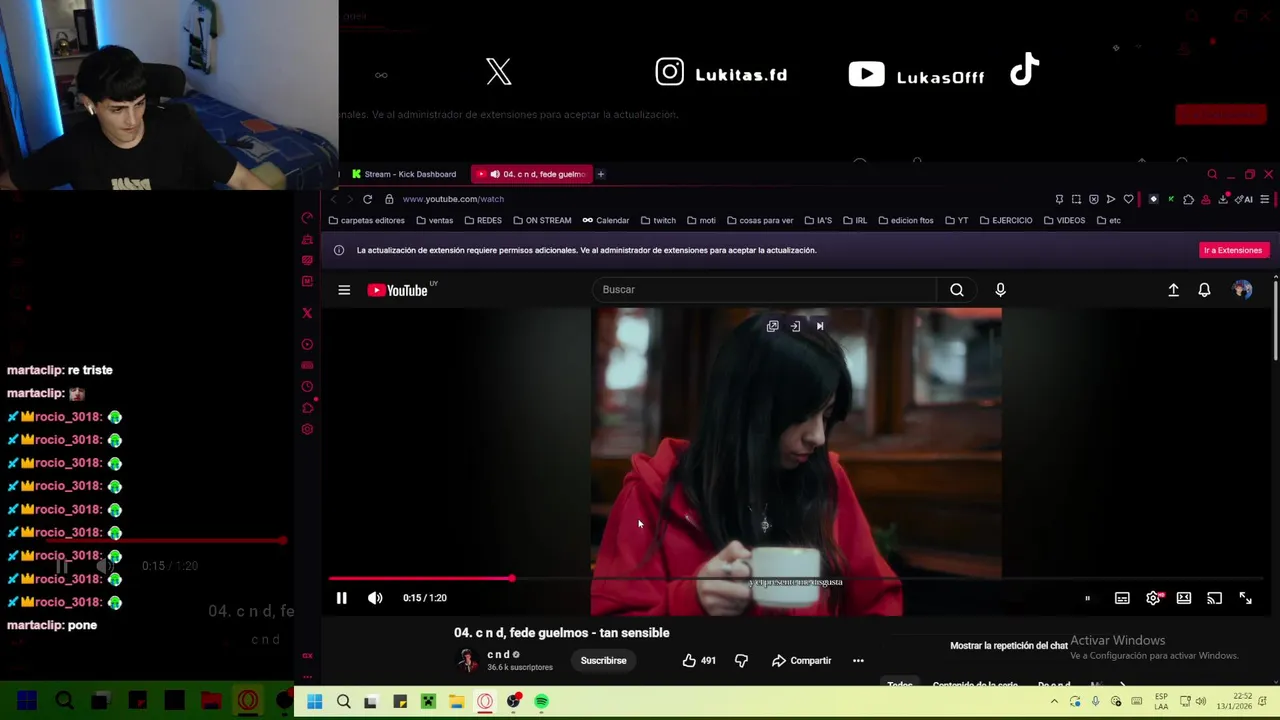Open c n d channel avatar
Viewport: 1280px width, 720px height.
467,660
